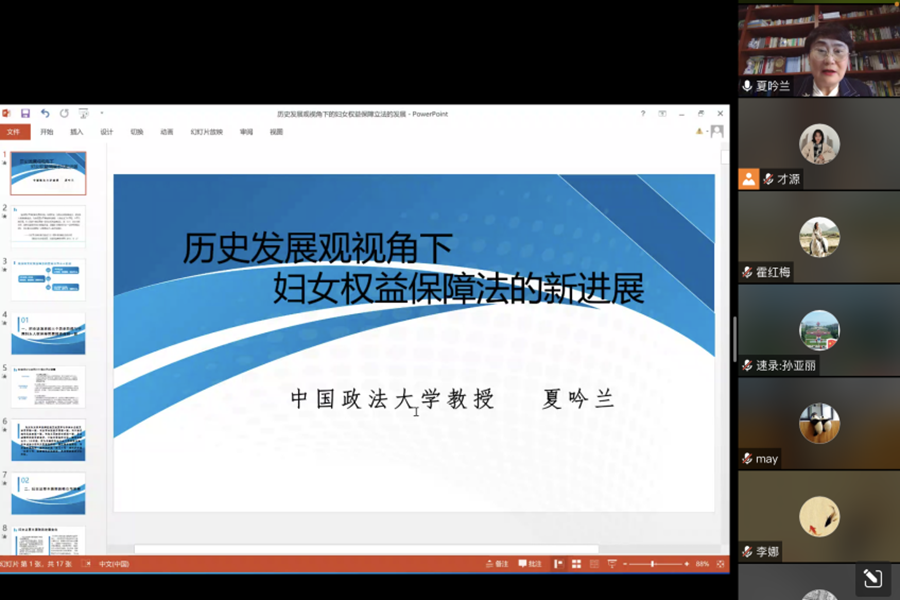Switch to Normal view in status bar
900x600 pixels.
pyautogui.click(x=558, y=564)
